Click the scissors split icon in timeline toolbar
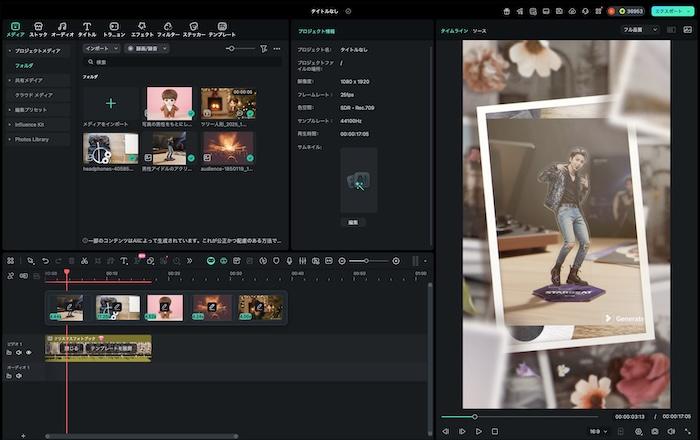The image size is (700, 440). 84,261
